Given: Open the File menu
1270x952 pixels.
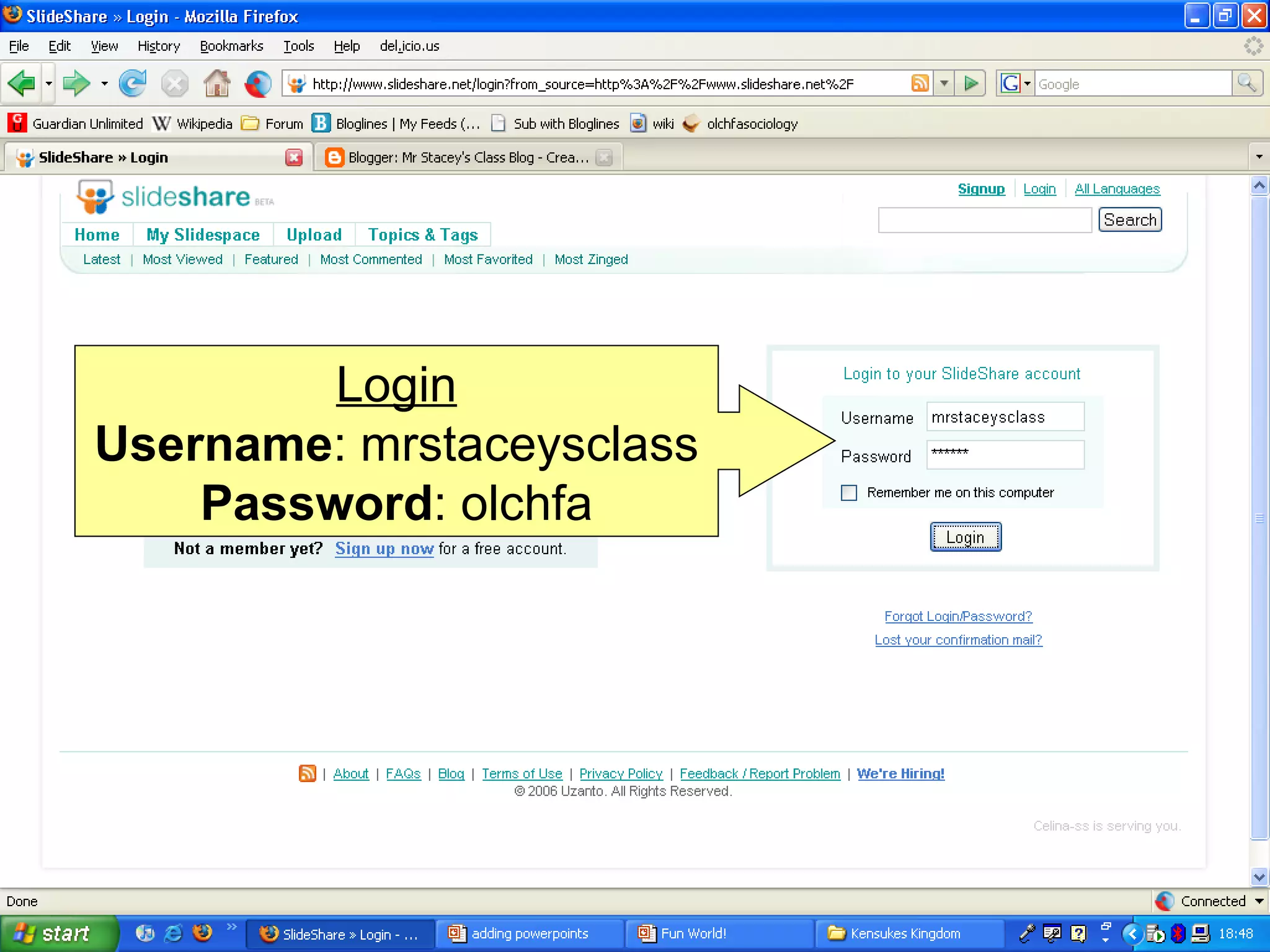Looking at the screenshot, I should [19, 46].
